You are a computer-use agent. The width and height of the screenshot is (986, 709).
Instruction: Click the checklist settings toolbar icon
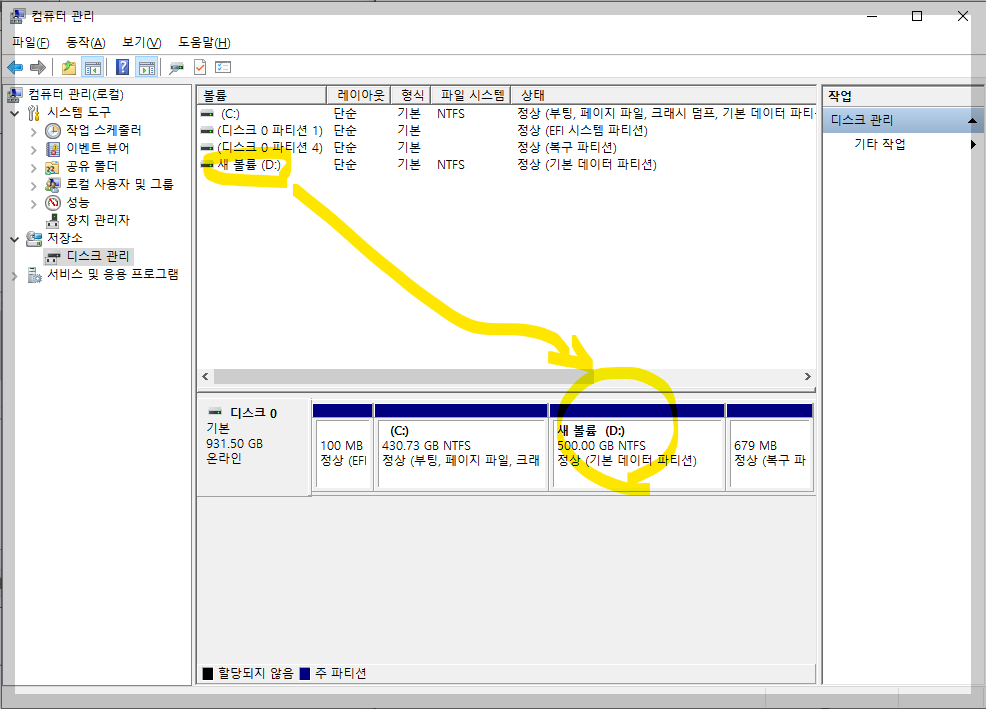pyautogui.click(x=223, y=67)
